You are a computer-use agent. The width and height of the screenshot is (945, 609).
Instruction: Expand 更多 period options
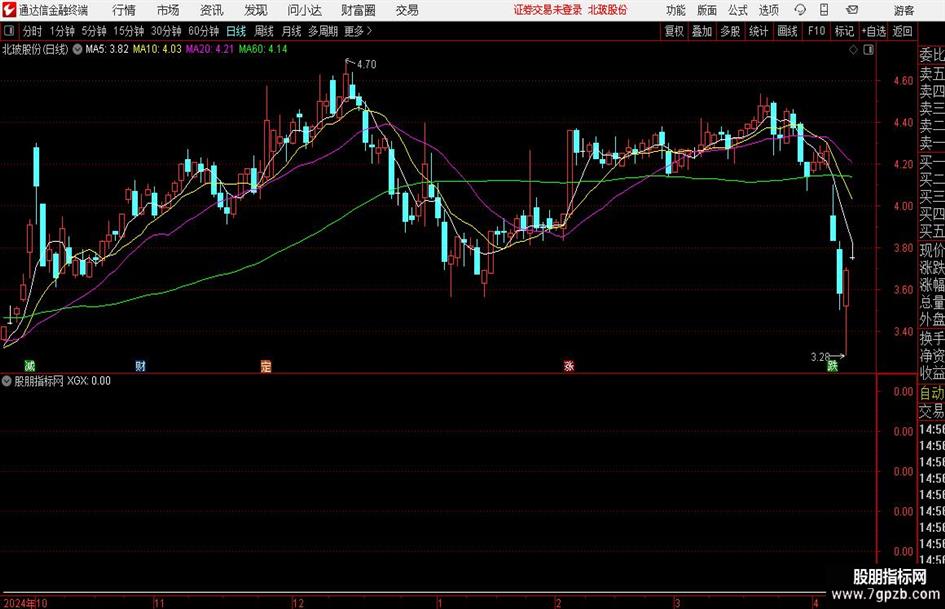click(x=358, y=31)
